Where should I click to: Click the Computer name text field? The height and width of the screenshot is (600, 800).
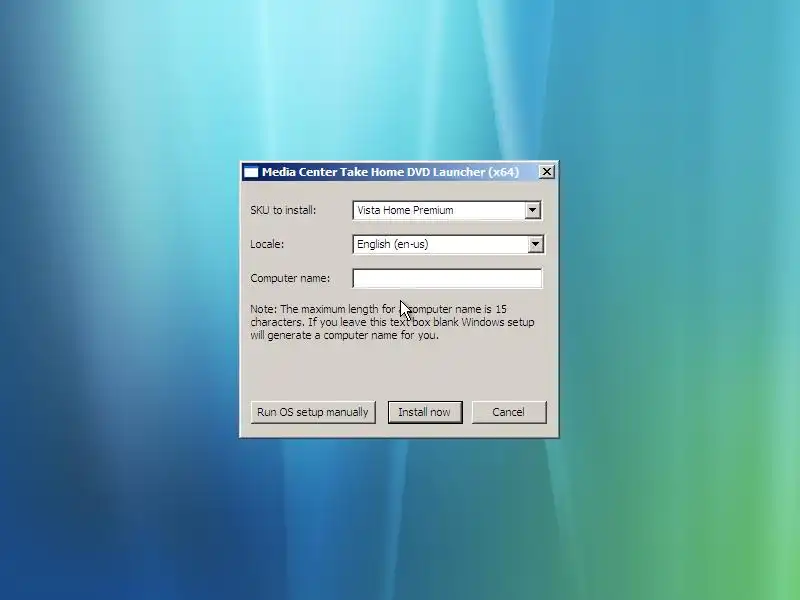click(x=447, y=279)
